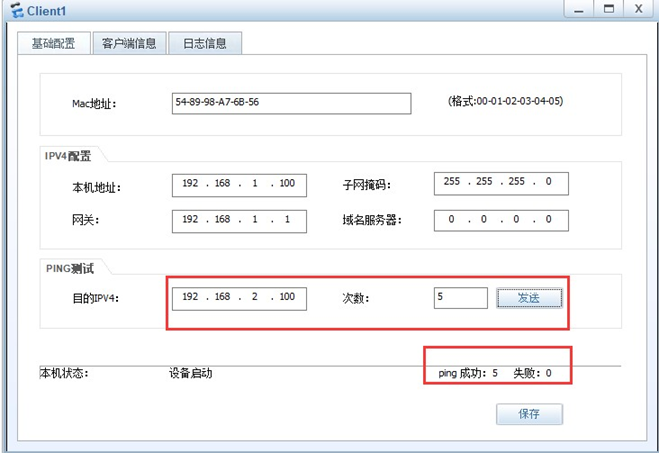Click the 网关 label
The height and width of the screenshot is (453, 659).
pos(85,219)
